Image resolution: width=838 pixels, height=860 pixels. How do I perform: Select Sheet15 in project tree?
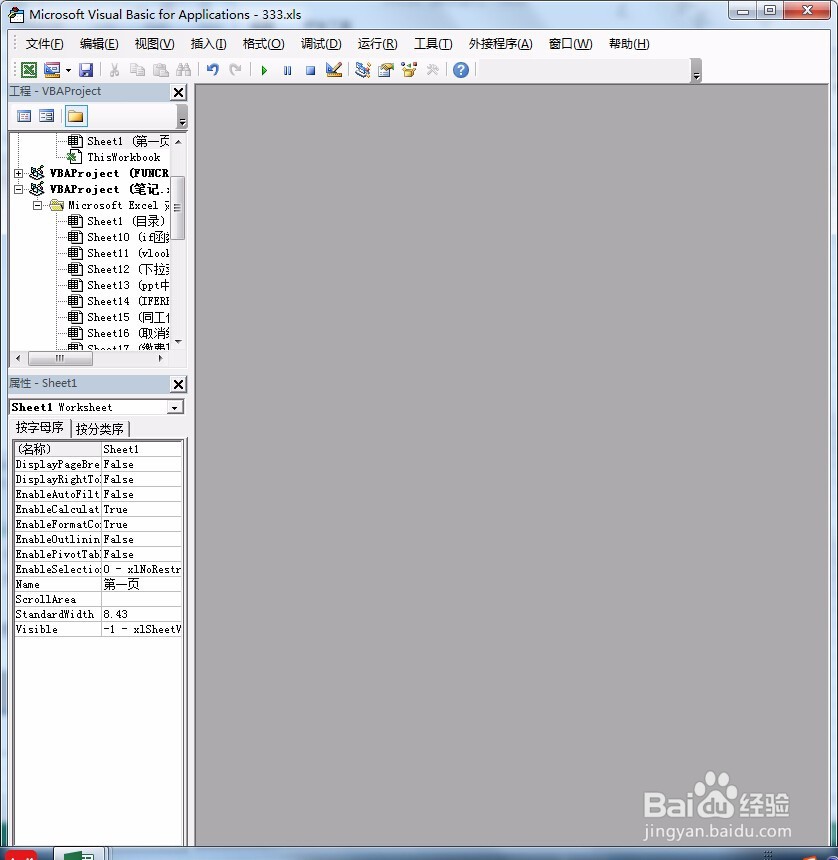click(128, 317)
